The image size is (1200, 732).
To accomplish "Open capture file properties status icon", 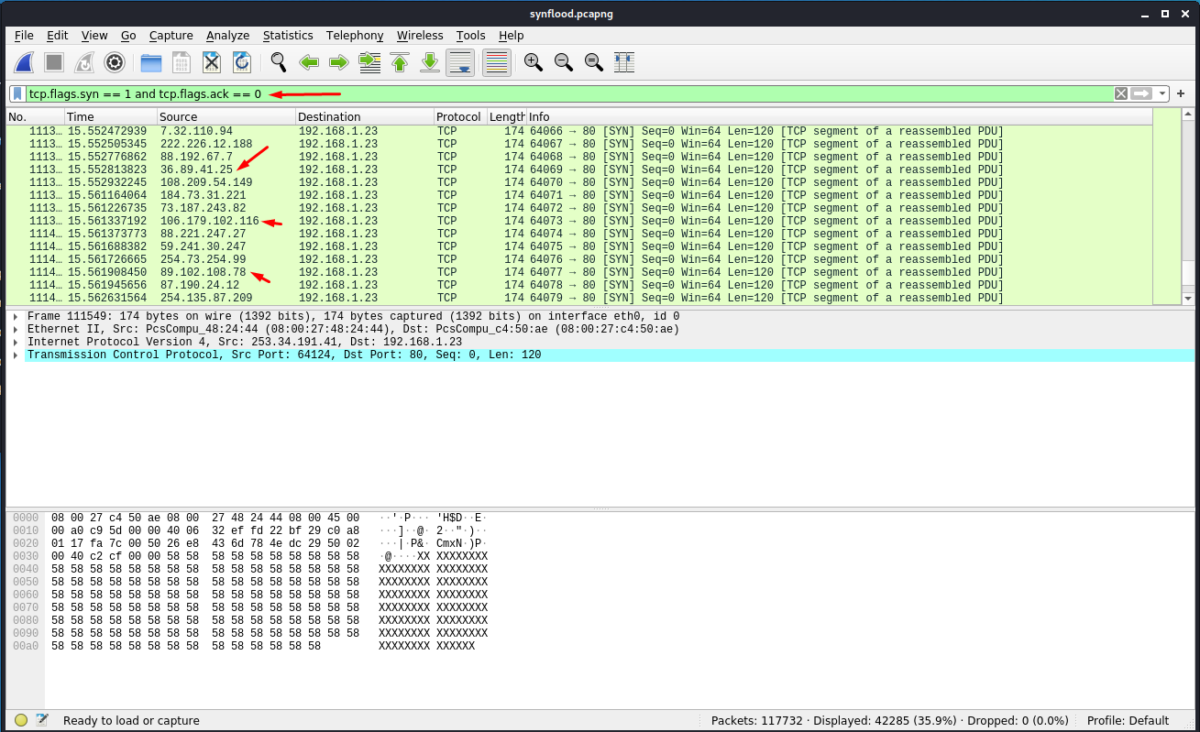I will (42, 720).
